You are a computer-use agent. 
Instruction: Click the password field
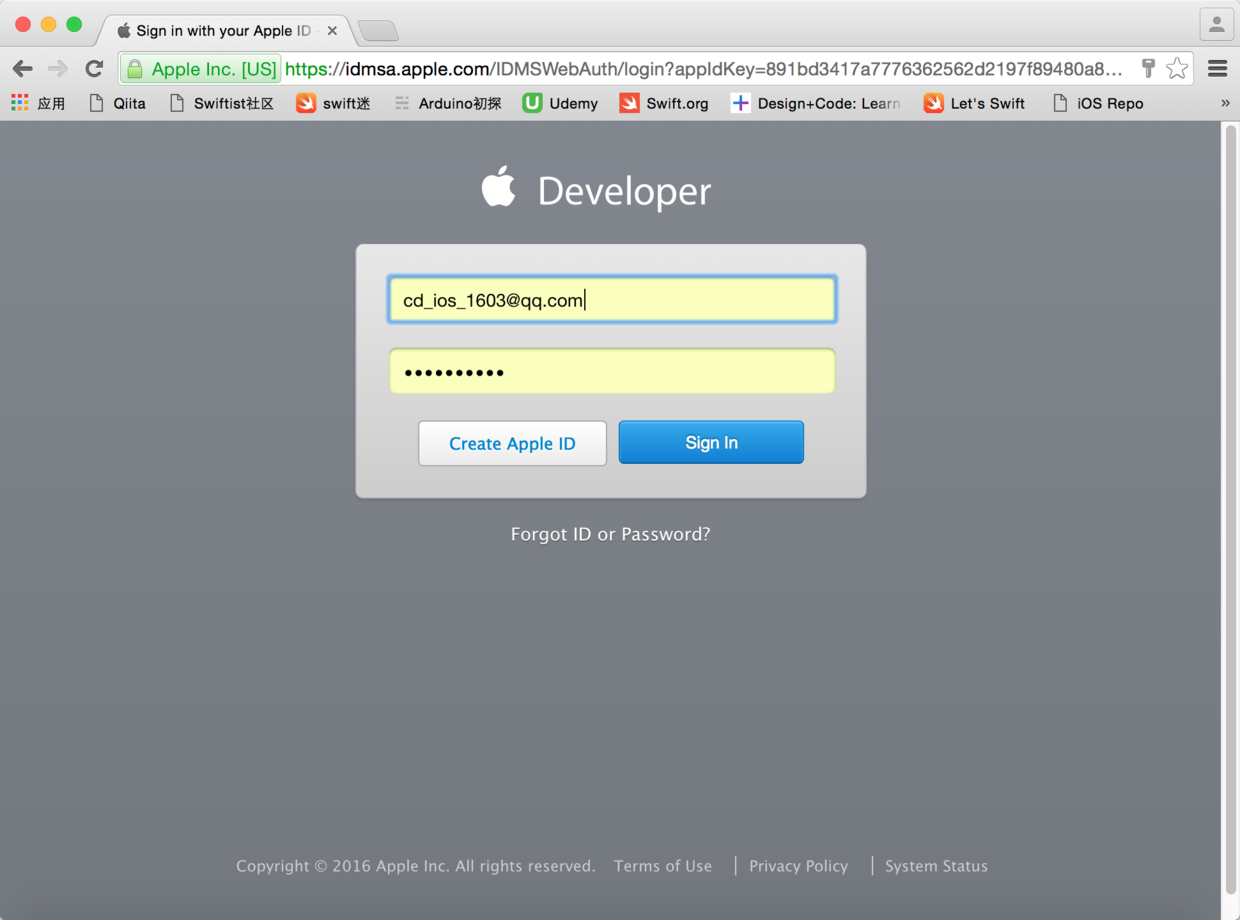coord(611,371)
